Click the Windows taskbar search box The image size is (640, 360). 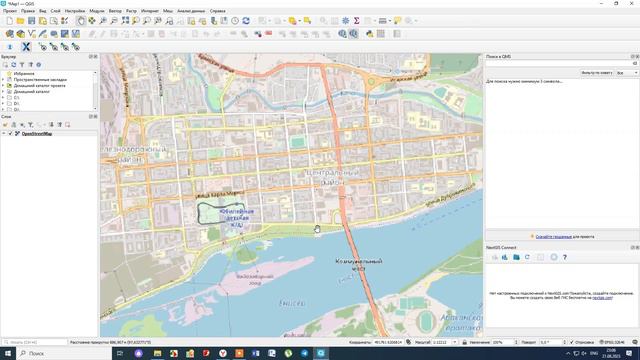[64, 353]
